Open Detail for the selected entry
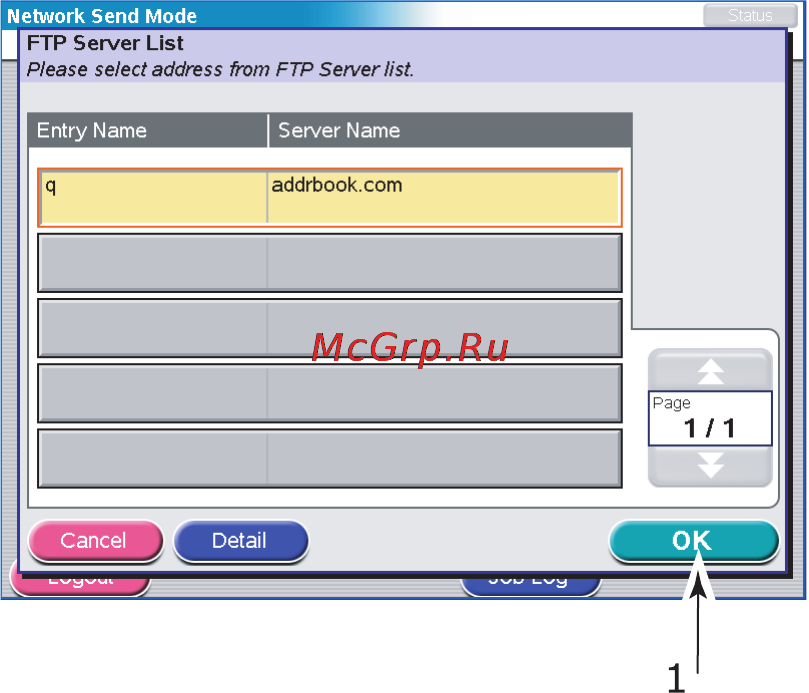Image resolution: width=809 pixels, height=693 pixels. (x=240, y=541)
